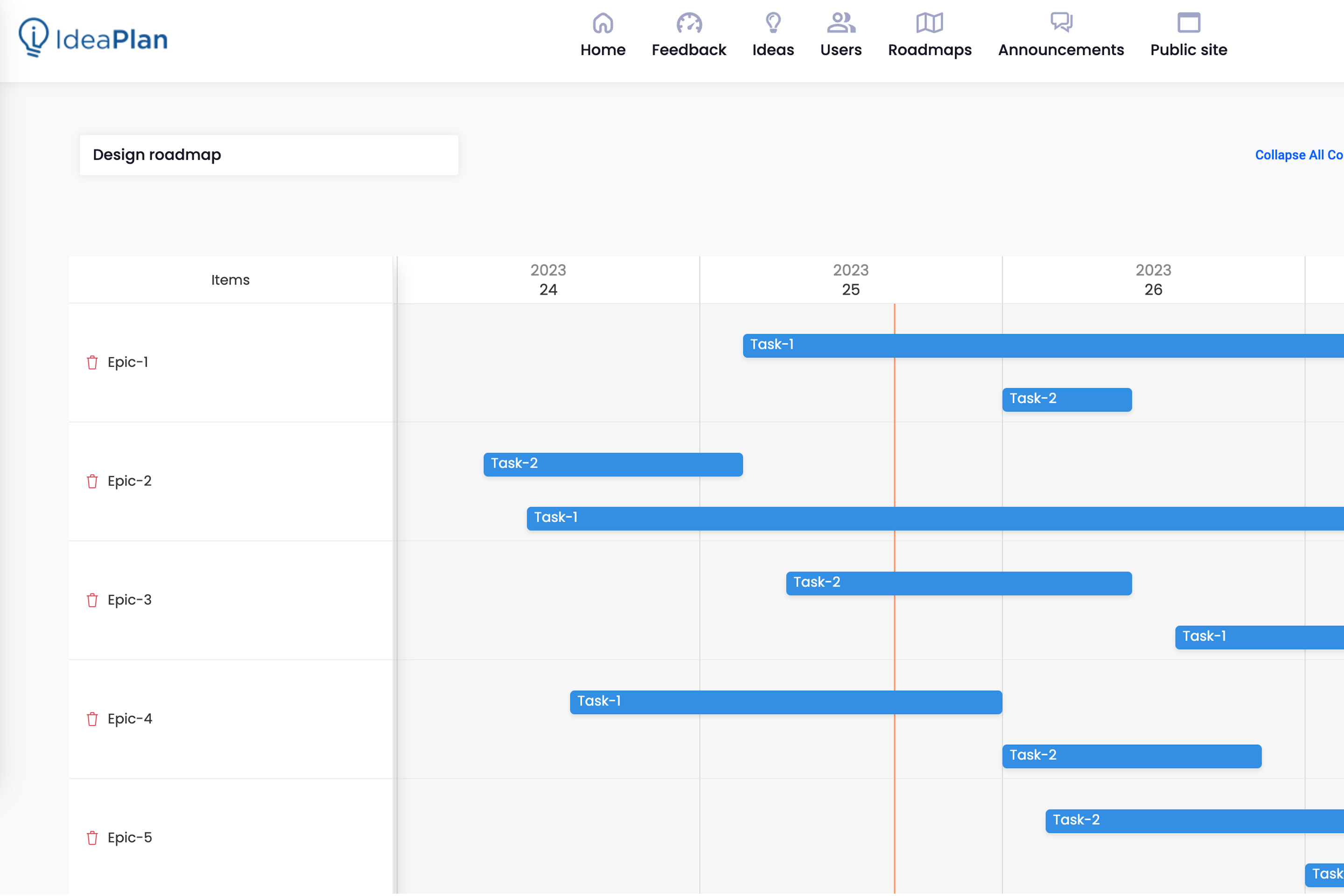Delete Epic-1 using its trash icon
Image resolution: width=1344 pixels, height=896 pixels.
pyautogui.click(x=92, y=362)
